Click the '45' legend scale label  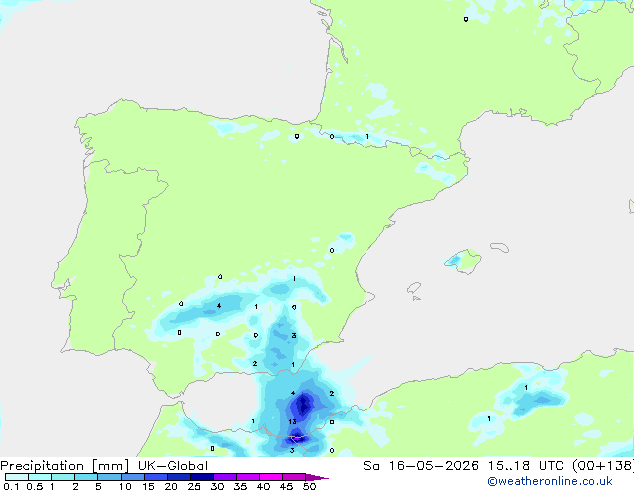click(x=286, y=486)
